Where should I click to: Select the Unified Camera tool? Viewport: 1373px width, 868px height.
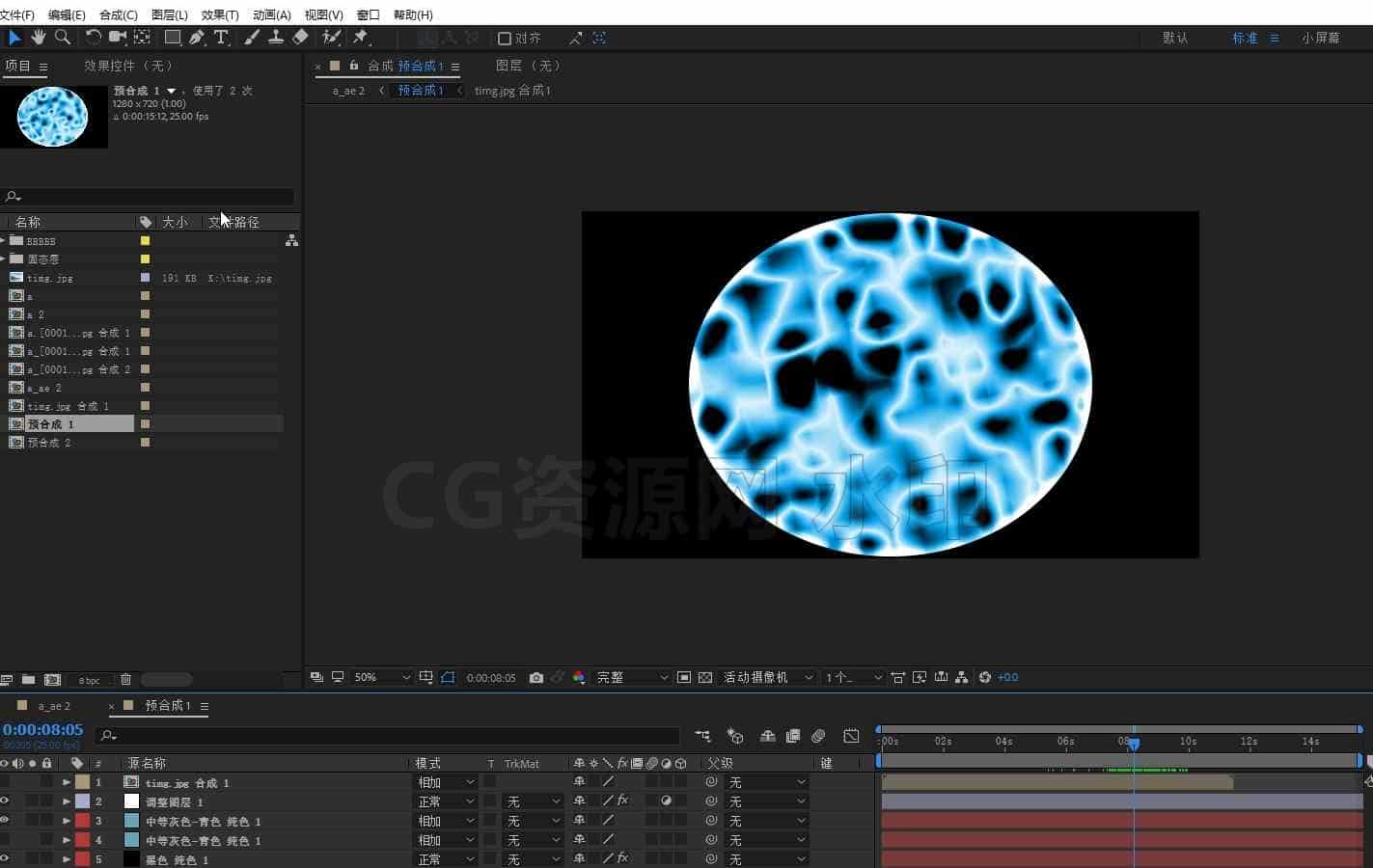[x=118, y=38]
